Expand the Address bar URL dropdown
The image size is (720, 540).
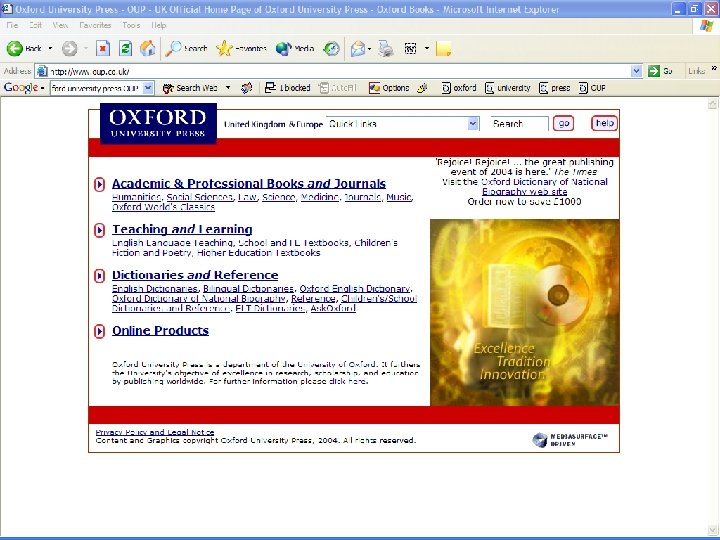[x=636, y=71]
